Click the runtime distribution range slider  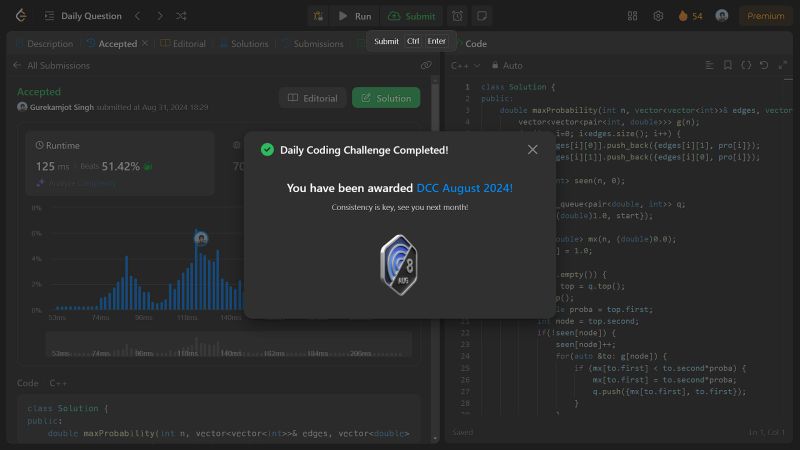229,345
